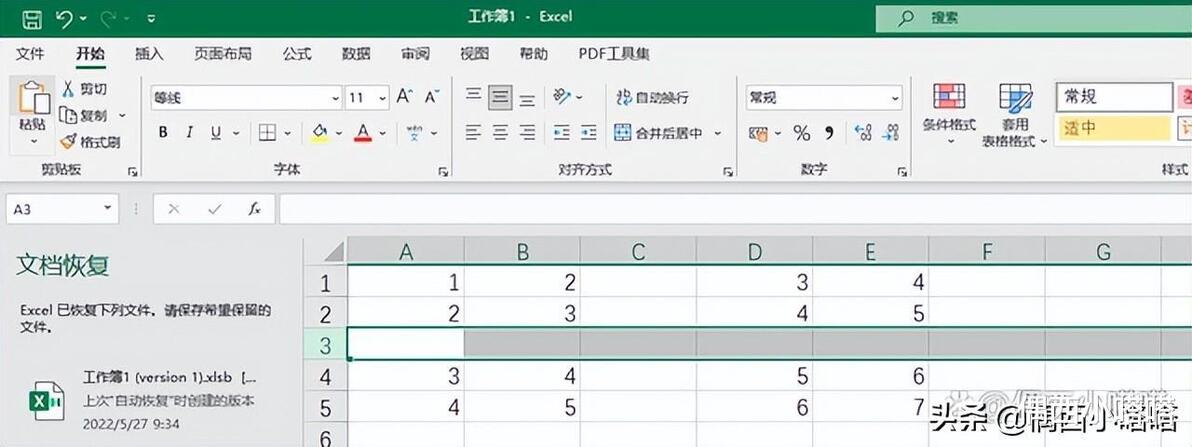The height and width of the screenshot is (447, 1192).
Task: Toggle Italic formatting
Action: click(x=189, y=133)
